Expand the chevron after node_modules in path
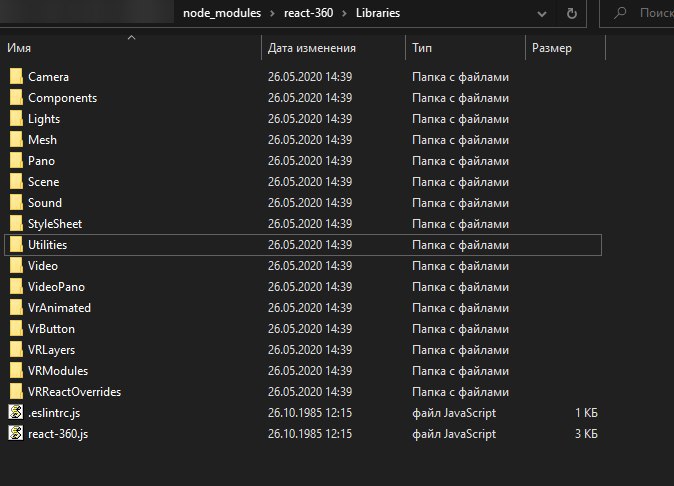674x486 pixels. pos(273,13)
